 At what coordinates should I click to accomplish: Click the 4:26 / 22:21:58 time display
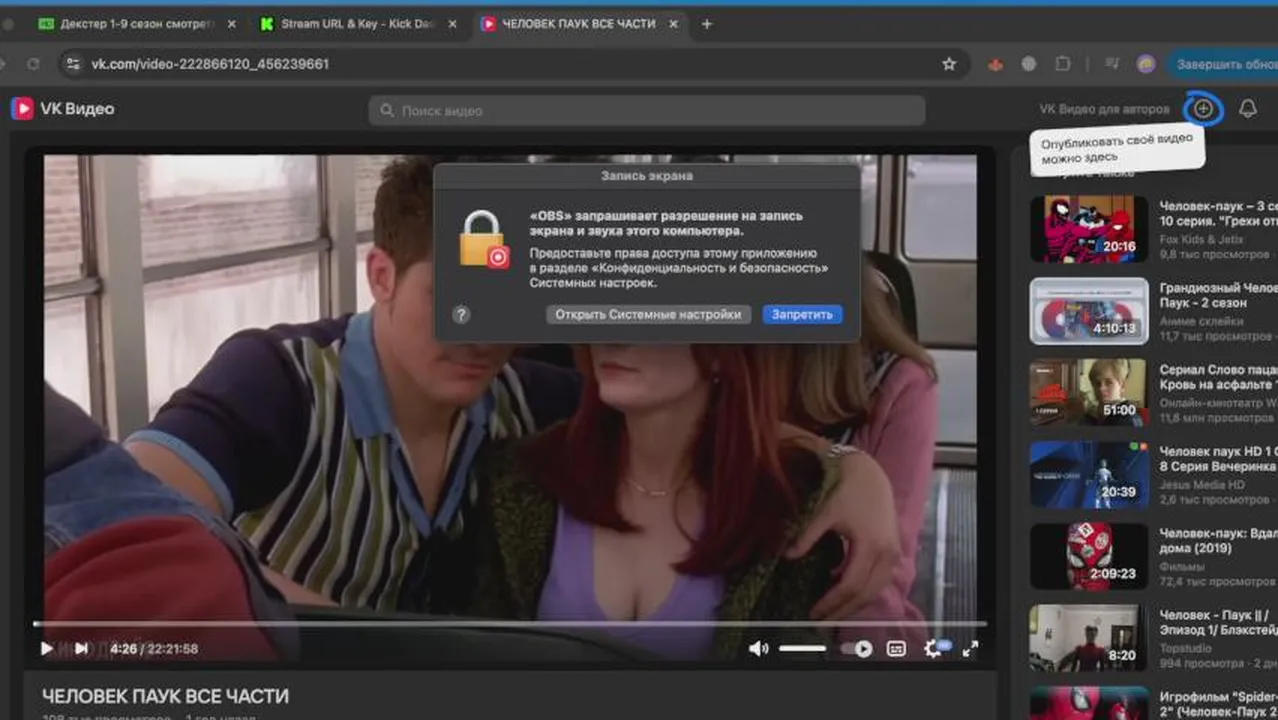pos(154,648)
